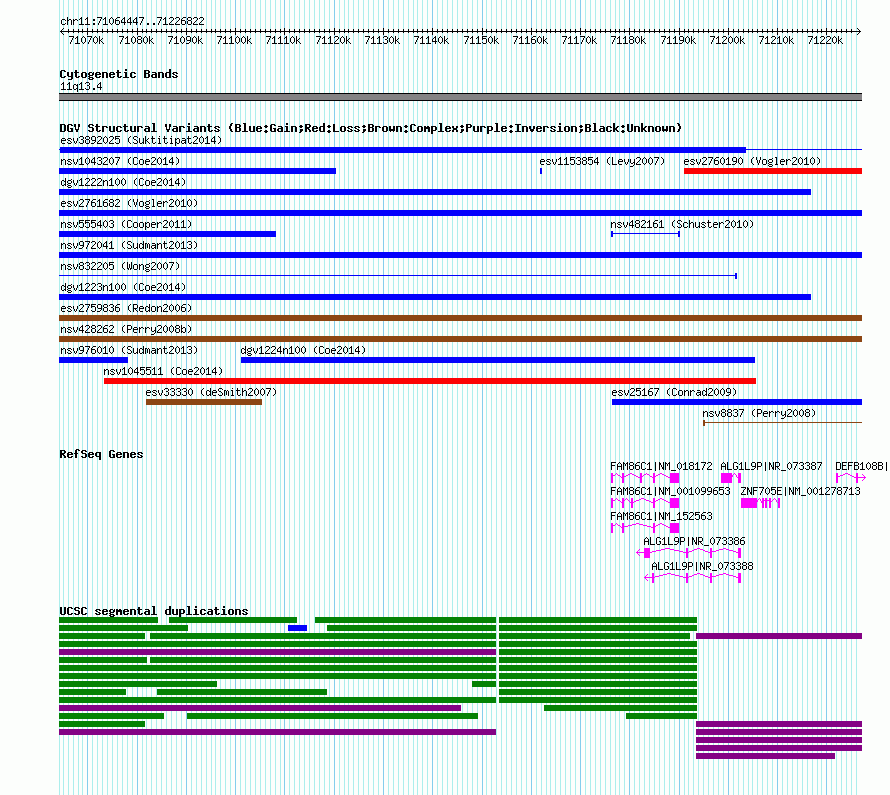Click the 71150k ruler position
The height and width of the screenshot is (795, 890).
pos(481,40)
